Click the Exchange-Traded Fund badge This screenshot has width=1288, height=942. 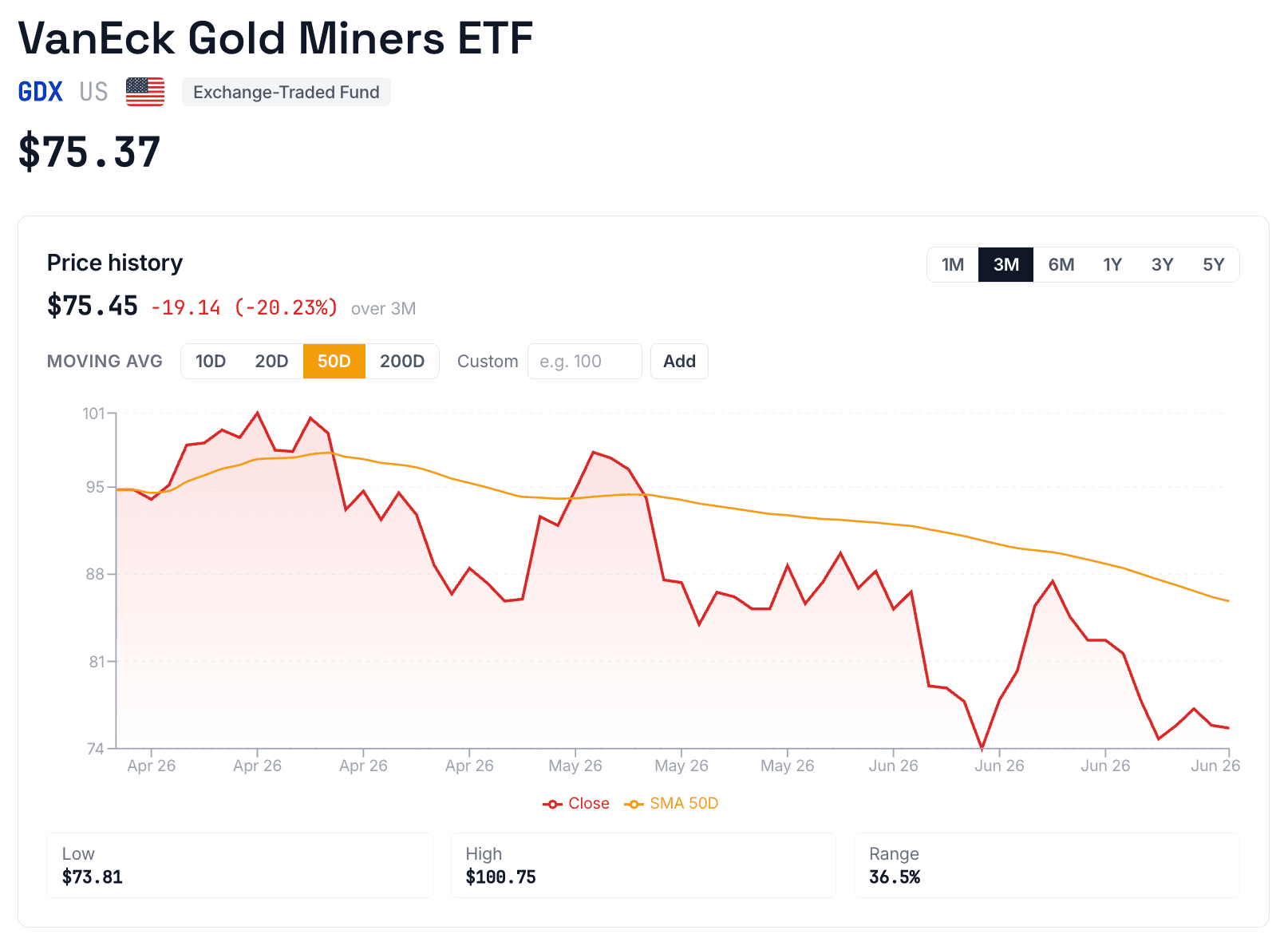[286, 92]
